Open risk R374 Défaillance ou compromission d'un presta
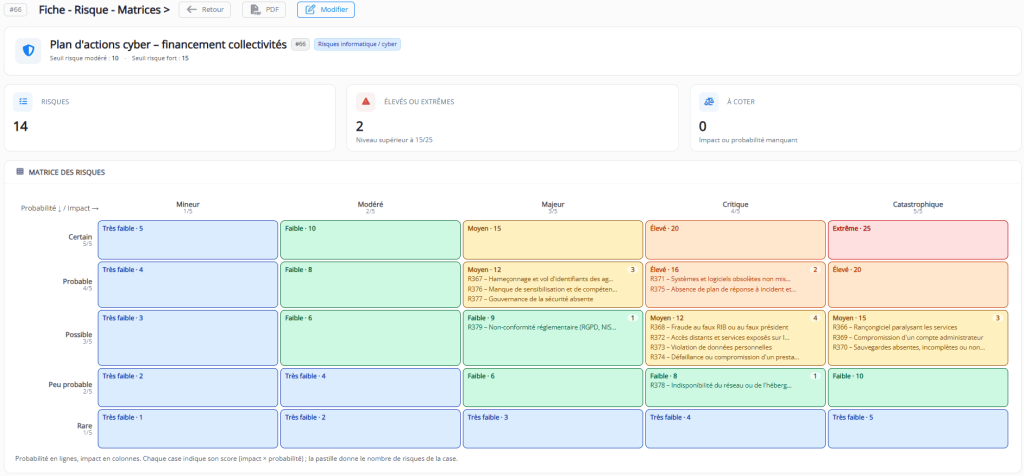Viewport: 1024px width, 476px height. pyautogui.click(x=725, y=358)
